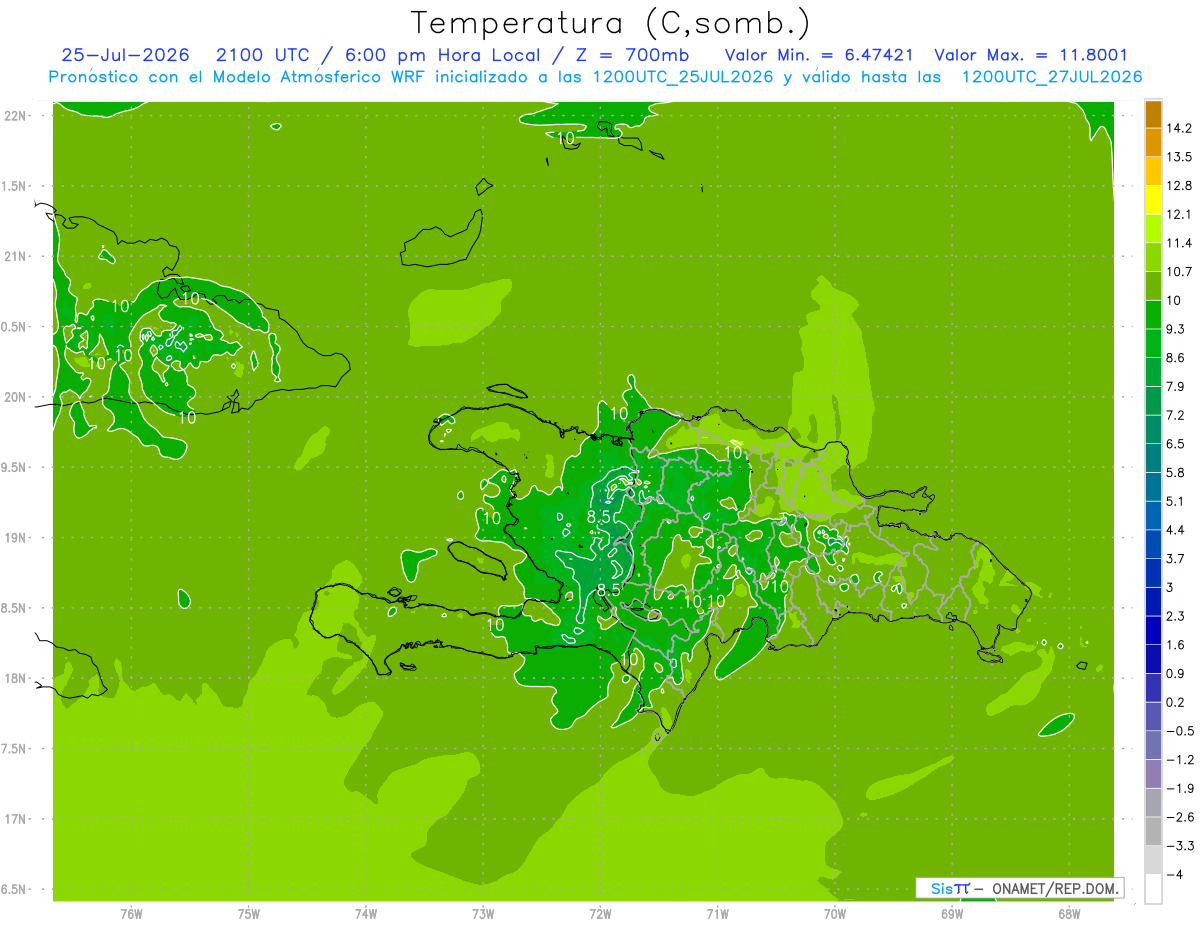Click the "76W" longitude axis label

[x=131, y=913]
